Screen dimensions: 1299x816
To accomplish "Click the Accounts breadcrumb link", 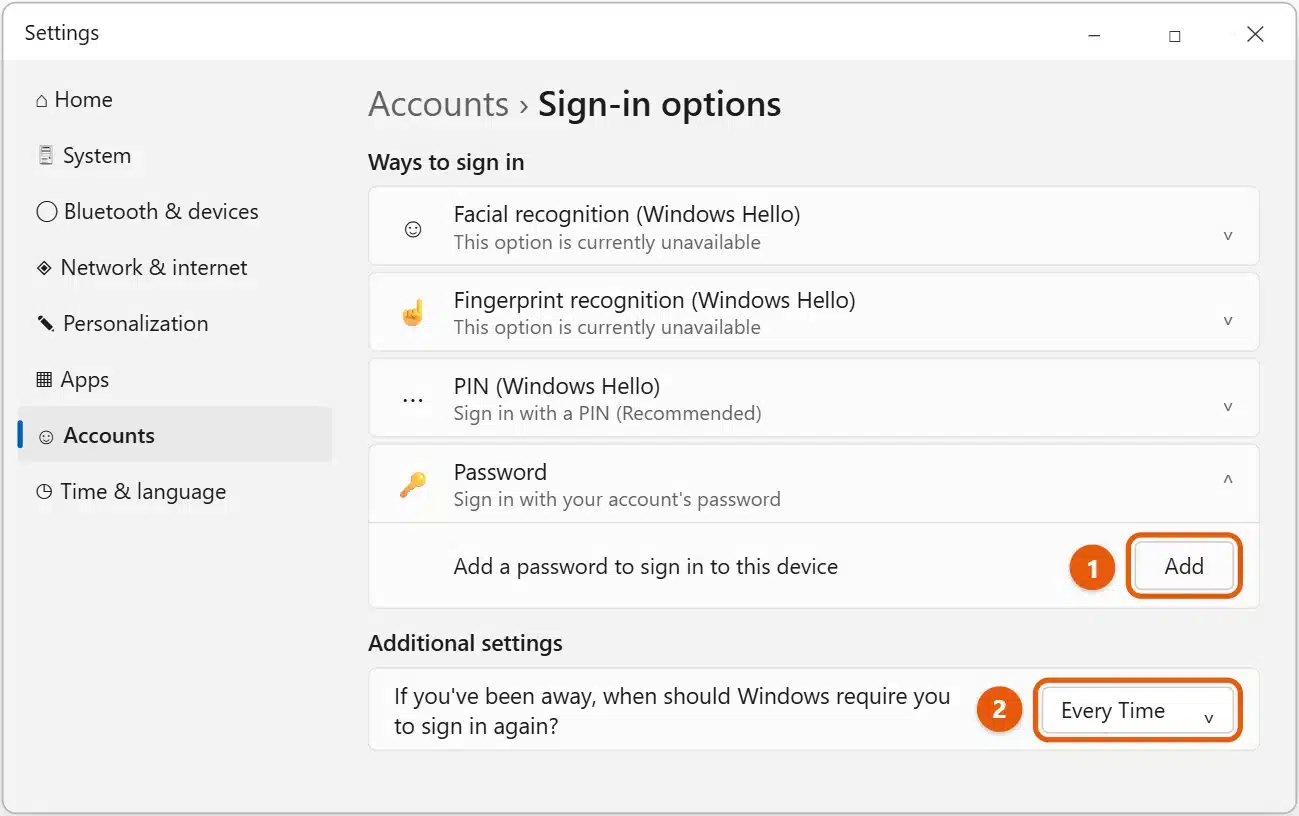I will [438, 104].
